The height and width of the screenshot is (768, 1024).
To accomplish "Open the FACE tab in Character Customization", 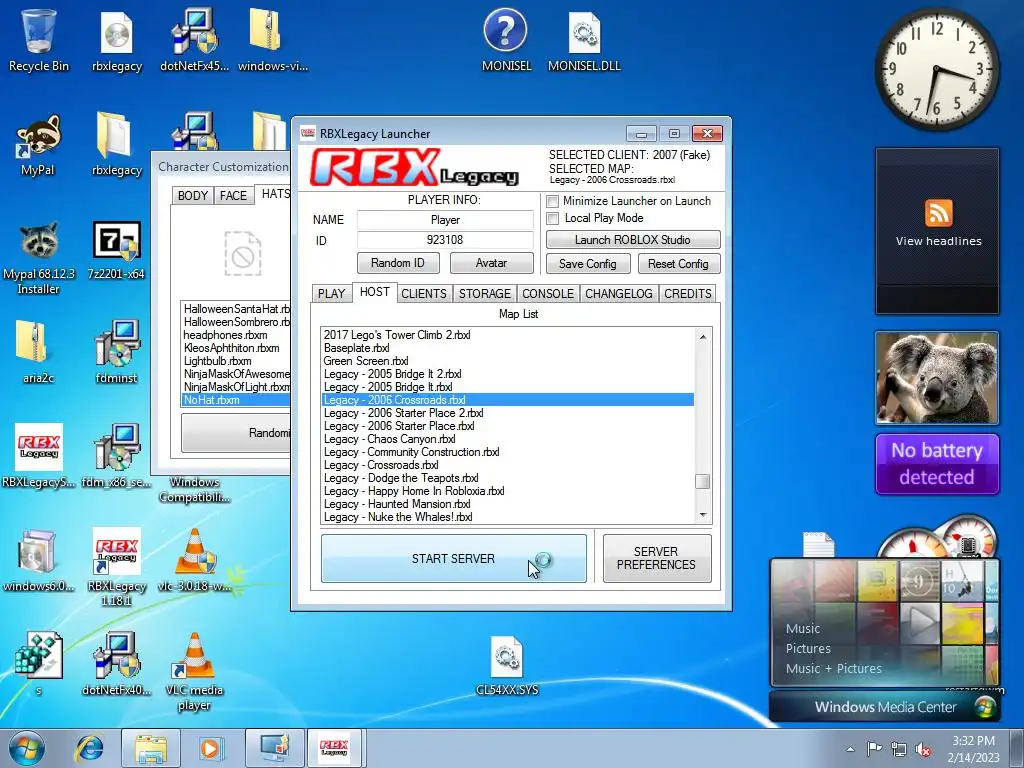I will [x=233, y=195].
